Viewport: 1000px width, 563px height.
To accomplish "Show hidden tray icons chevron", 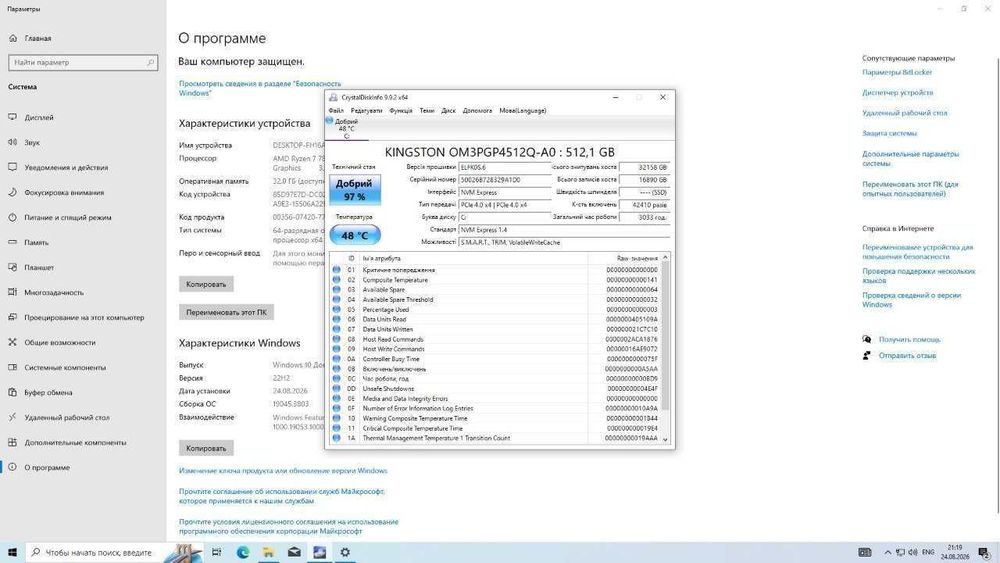I will click(887, 552).
